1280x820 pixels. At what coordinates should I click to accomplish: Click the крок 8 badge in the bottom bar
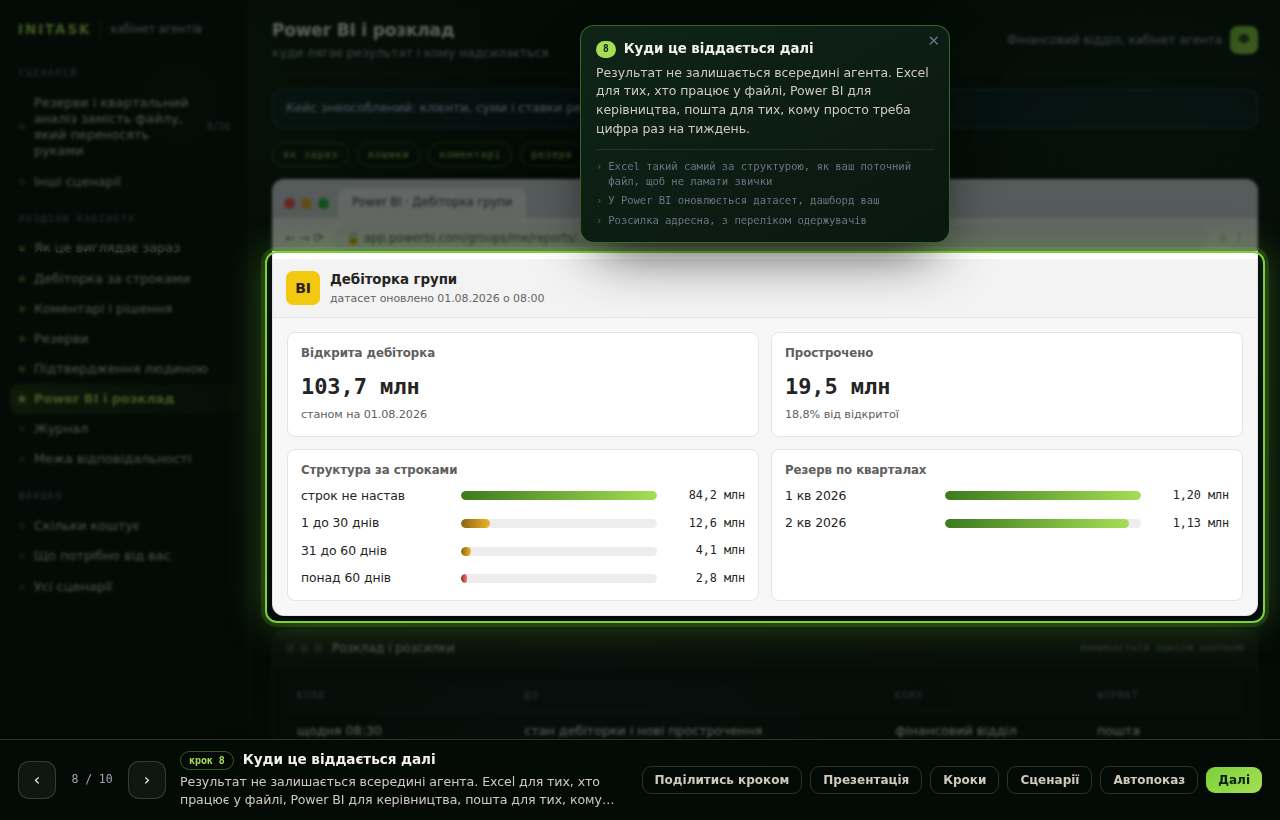(207, 760)
